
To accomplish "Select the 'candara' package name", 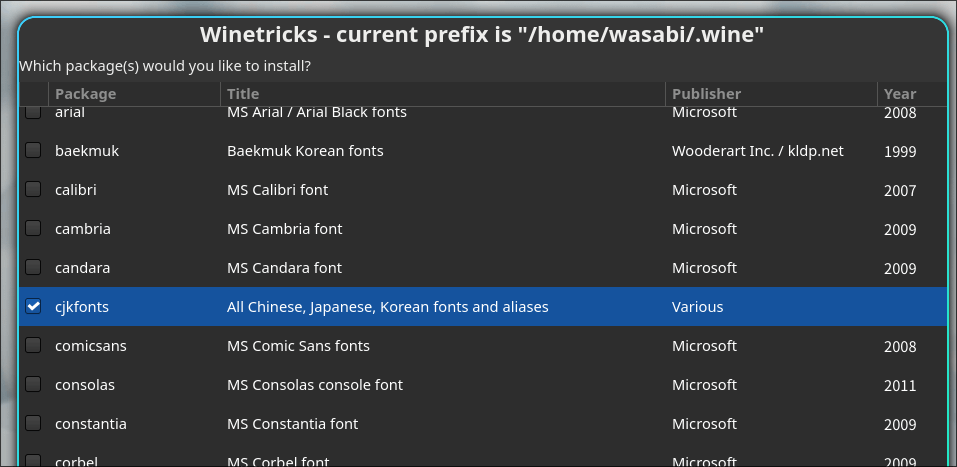I will point(82,268).
